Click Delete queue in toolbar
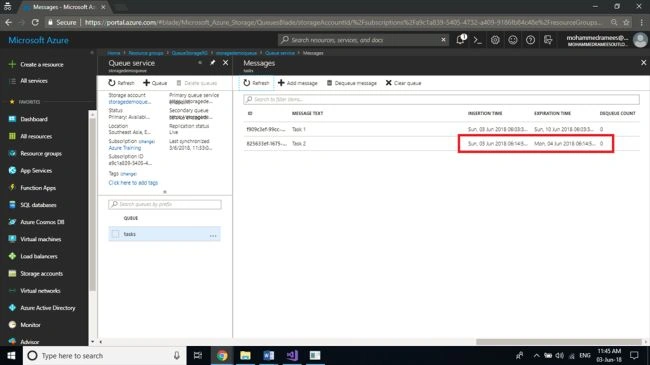 [196, 83]
